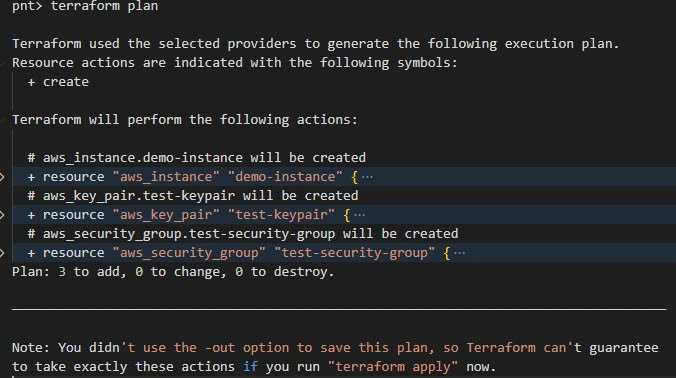
Task: Click the plus symbol before aws_security_group resource
Action: point(31,253)
